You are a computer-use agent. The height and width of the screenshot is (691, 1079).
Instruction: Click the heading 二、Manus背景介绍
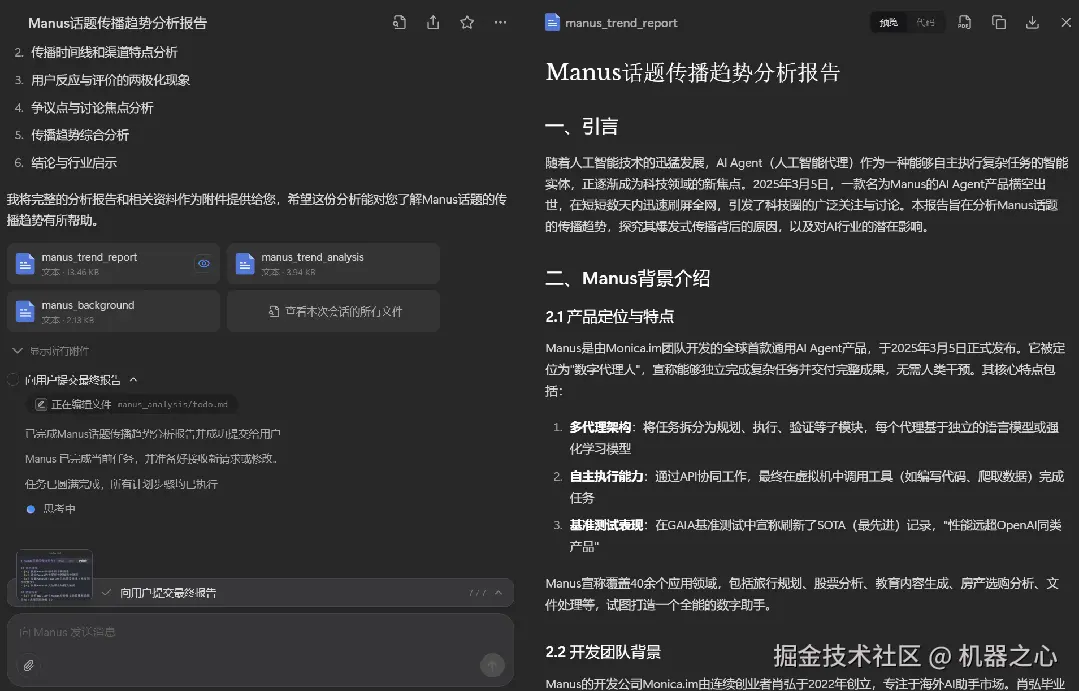[628, 278]
